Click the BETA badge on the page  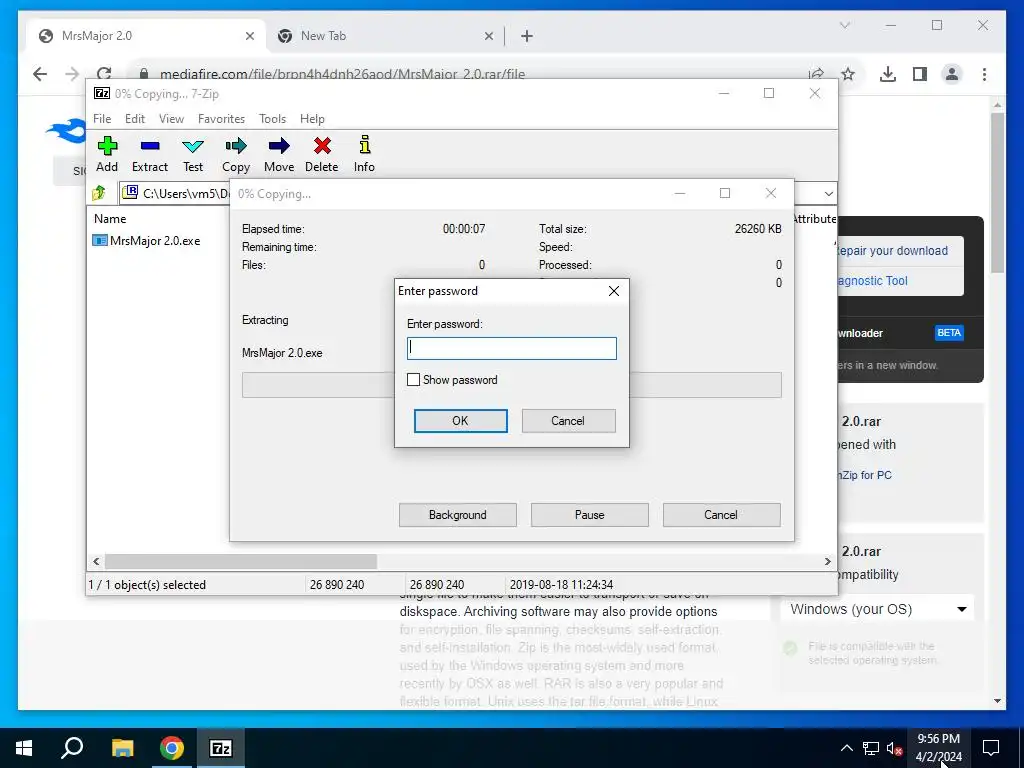tap(949, 332)
